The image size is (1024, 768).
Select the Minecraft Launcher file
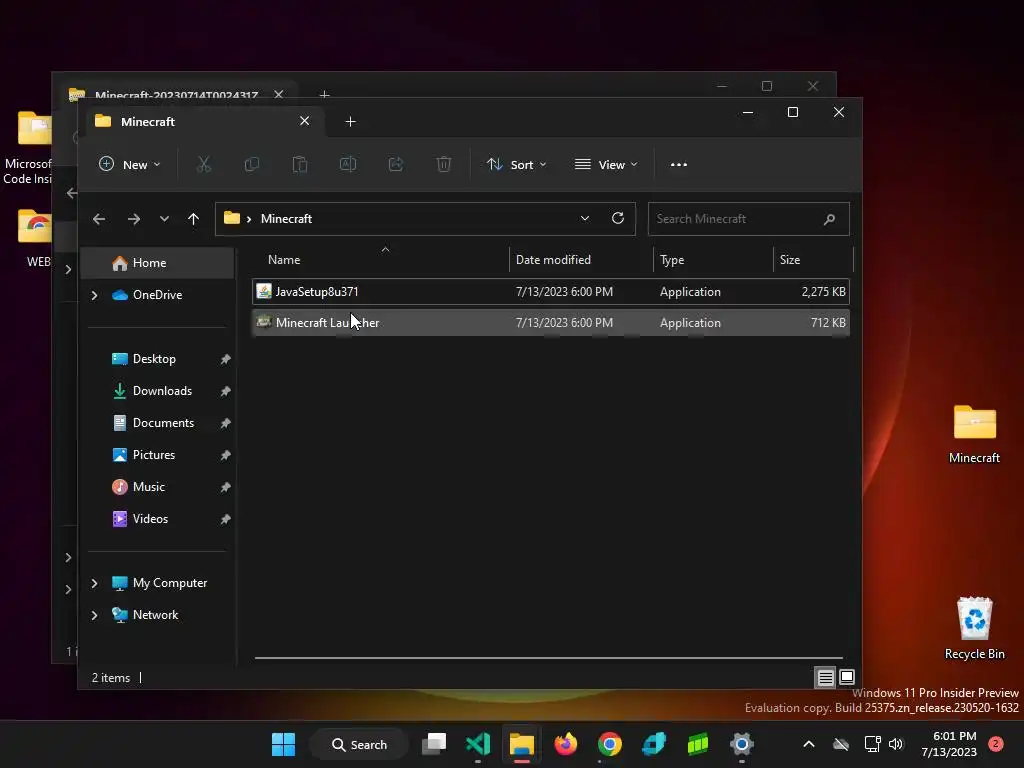point(551,323)
